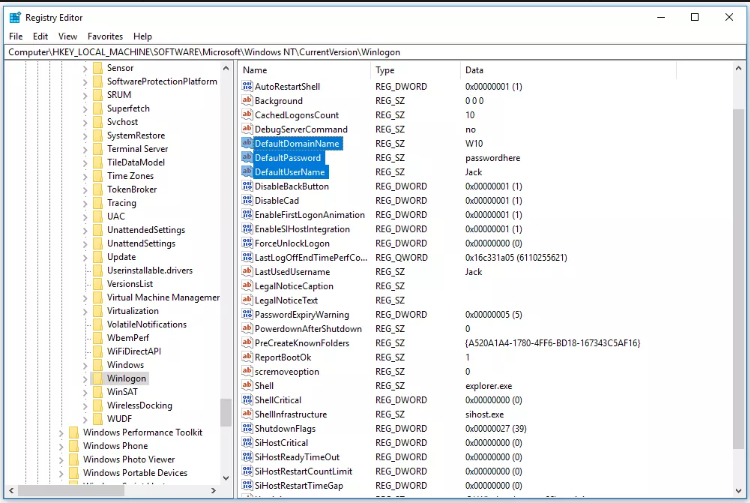This screenshot has height=503, width=750.
Task: Select the Windows Portable Devices key
Action: coord(135,473)
